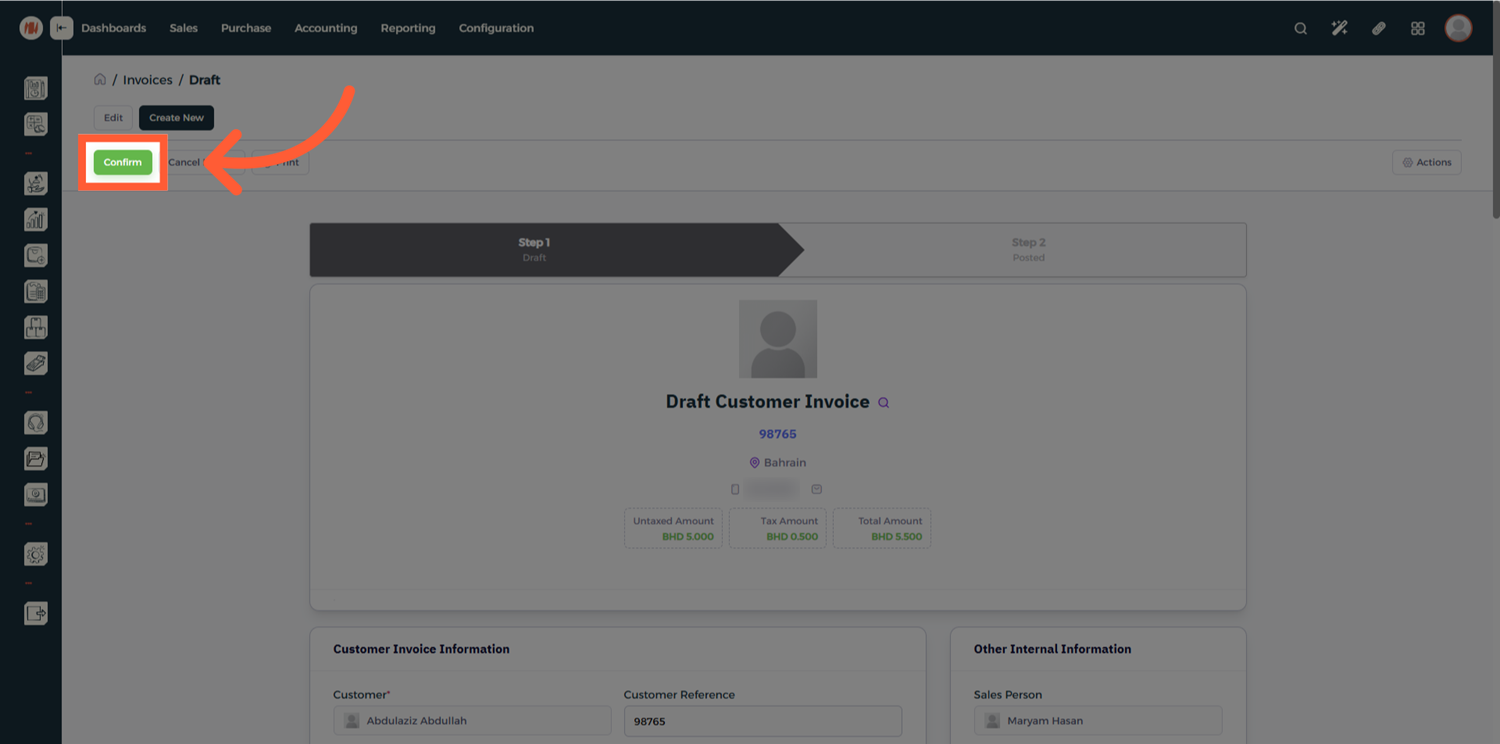
Task: Expand the Actions dropdown
Action: (x=1426, y=162)
